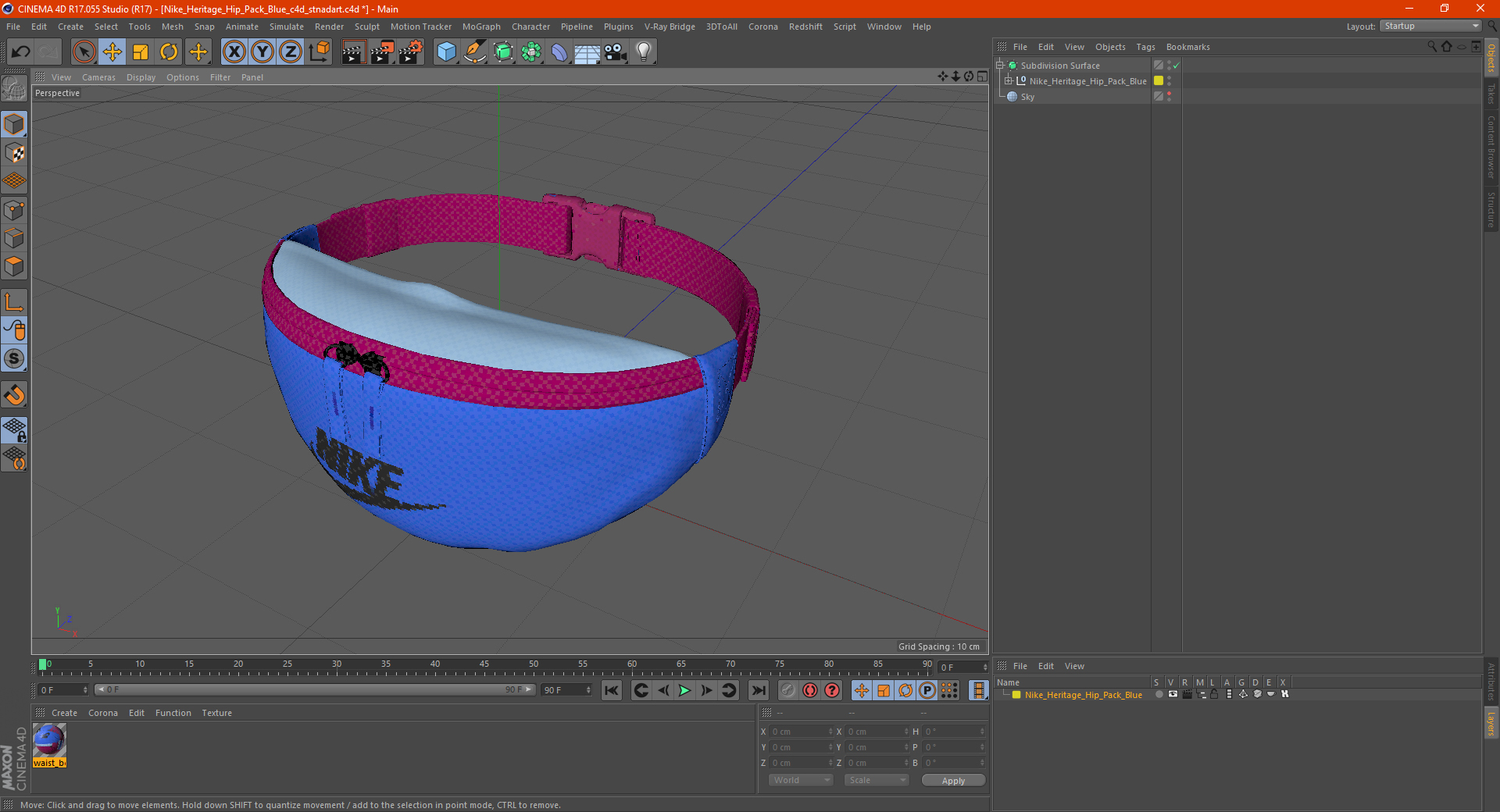Select the Live Selection tool
Image resolution: width=1500 pixels, height=812 pixels.
click(84, 52)
